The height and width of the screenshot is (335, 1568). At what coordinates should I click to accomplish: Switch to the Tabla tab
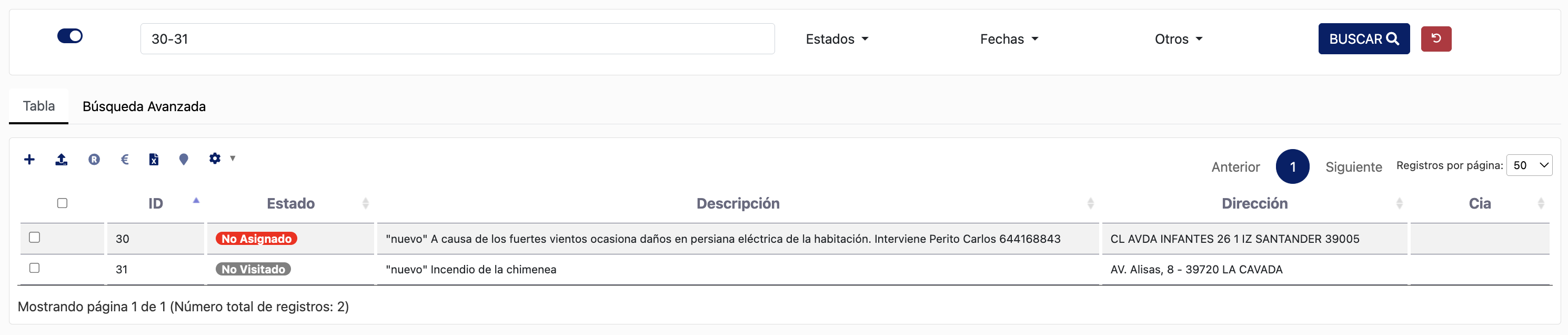[39, 106]
